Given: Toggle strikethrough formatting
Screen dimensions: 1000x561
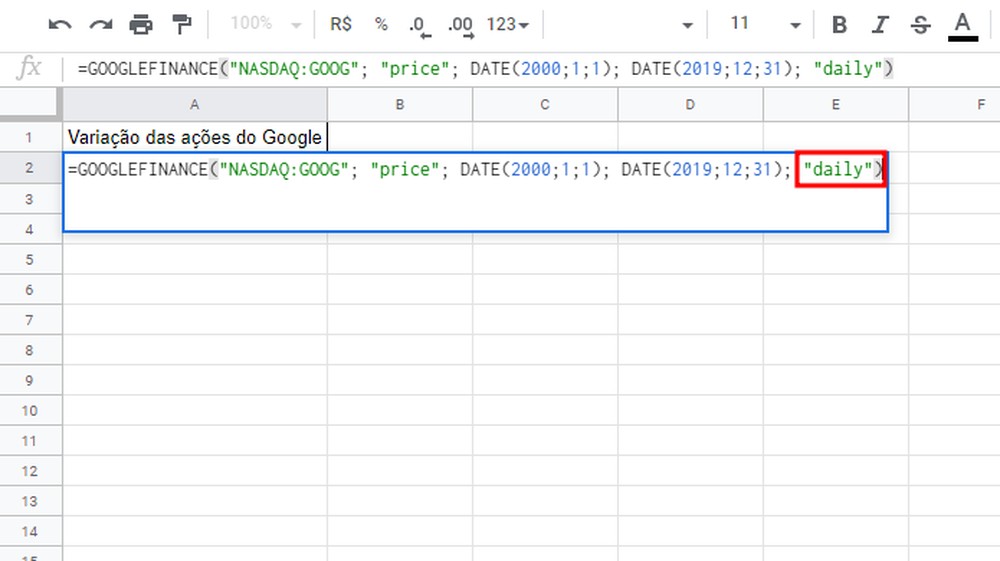Looking at the screenshot, I should [920, 25].
